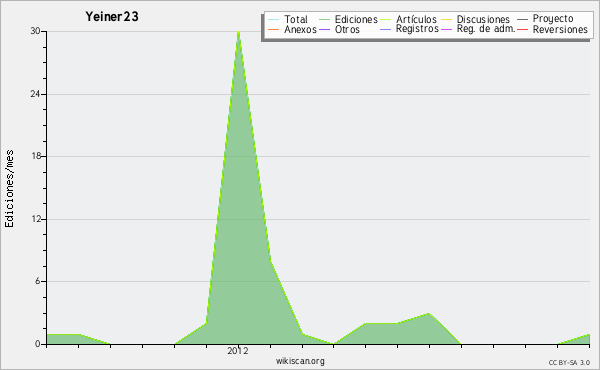Viewport: 600px width, 370px height.
Task: Click the red Reversiones legend line
Action: 522,29
